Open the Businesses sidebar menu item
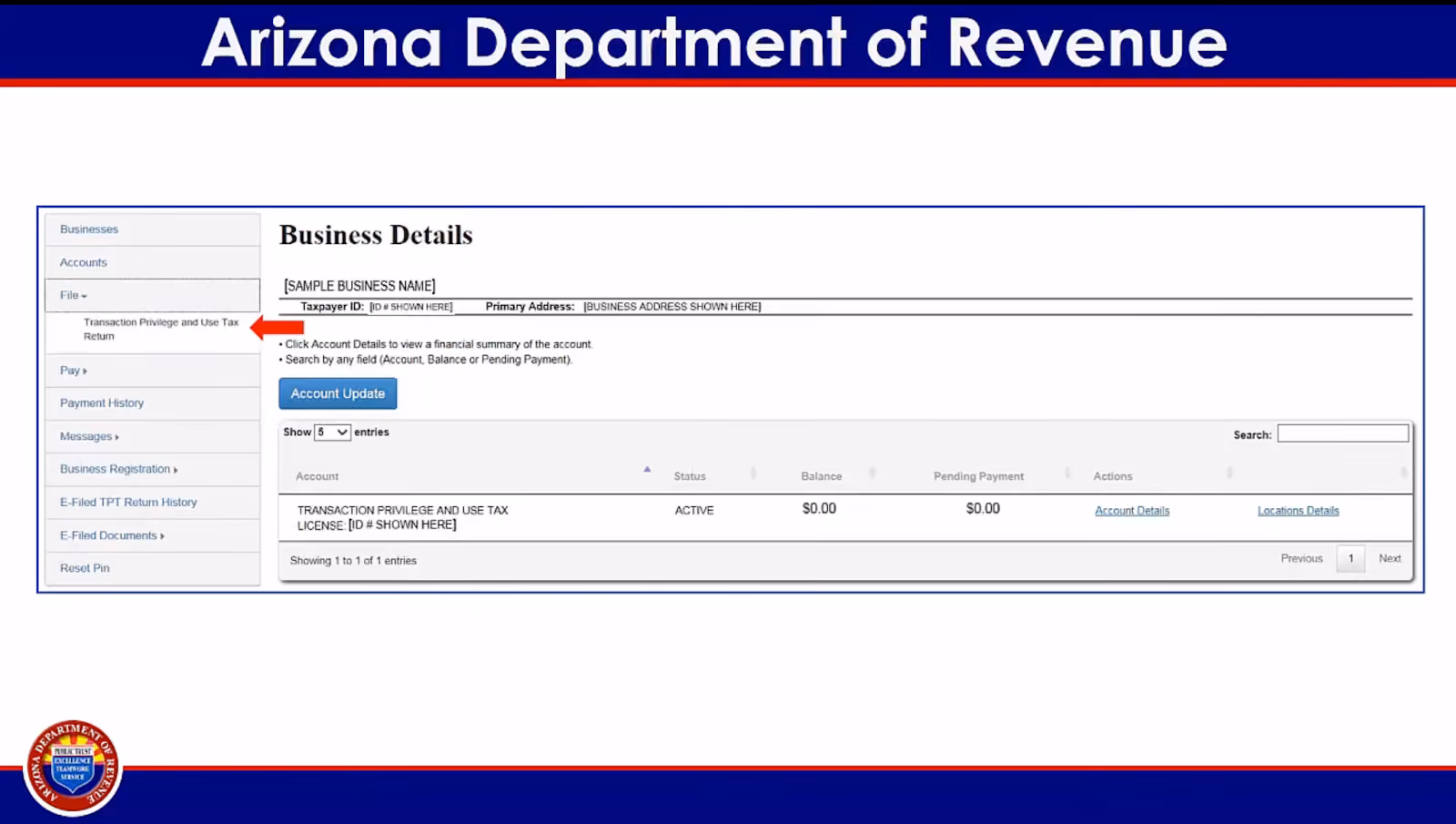This screenshot has width=1456, height=824. 89,229
